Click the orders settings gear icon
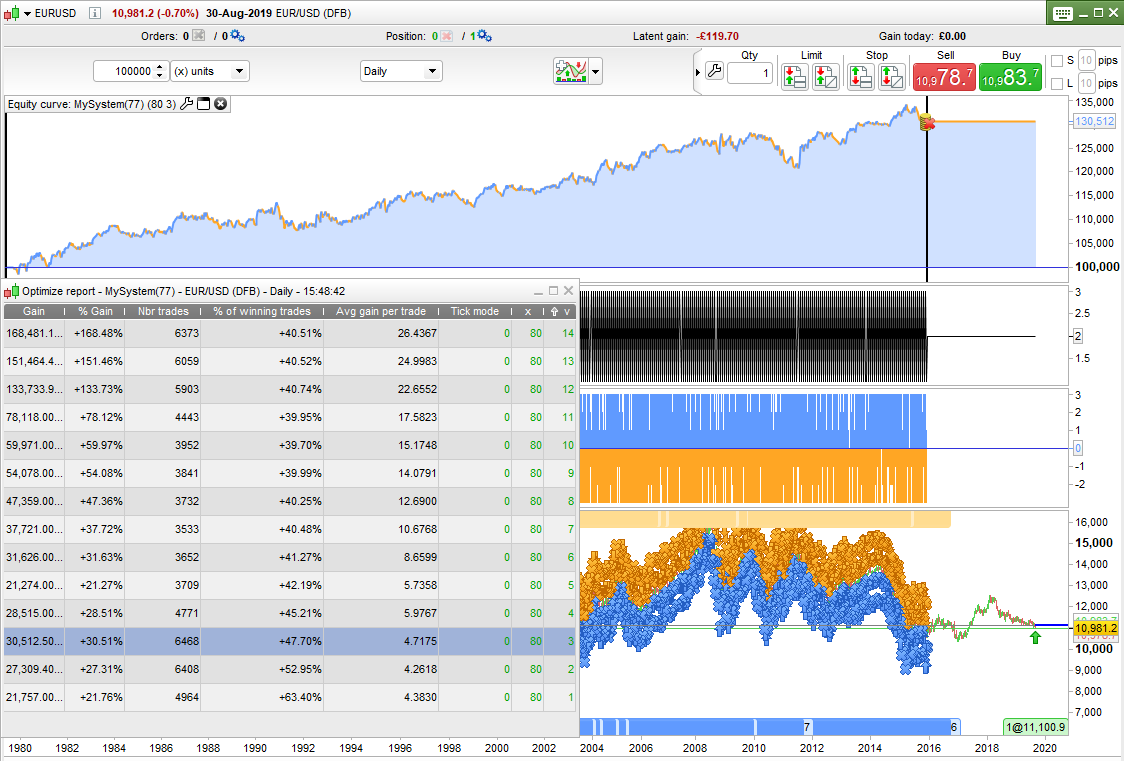The height and width of the screenshot is (761, 1124). pyautogui.click(x=237, y=36)
